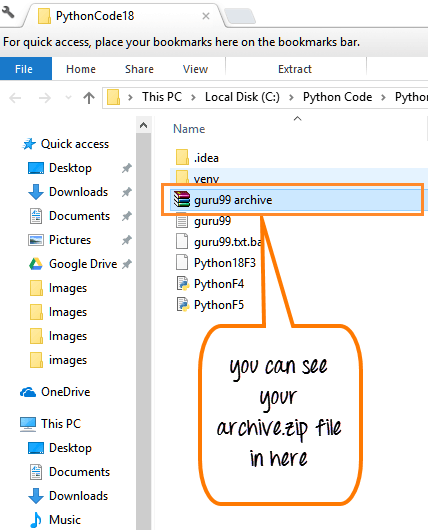Click the OneDrive cloud icon
428x530 pixels.
pos(28,392)
